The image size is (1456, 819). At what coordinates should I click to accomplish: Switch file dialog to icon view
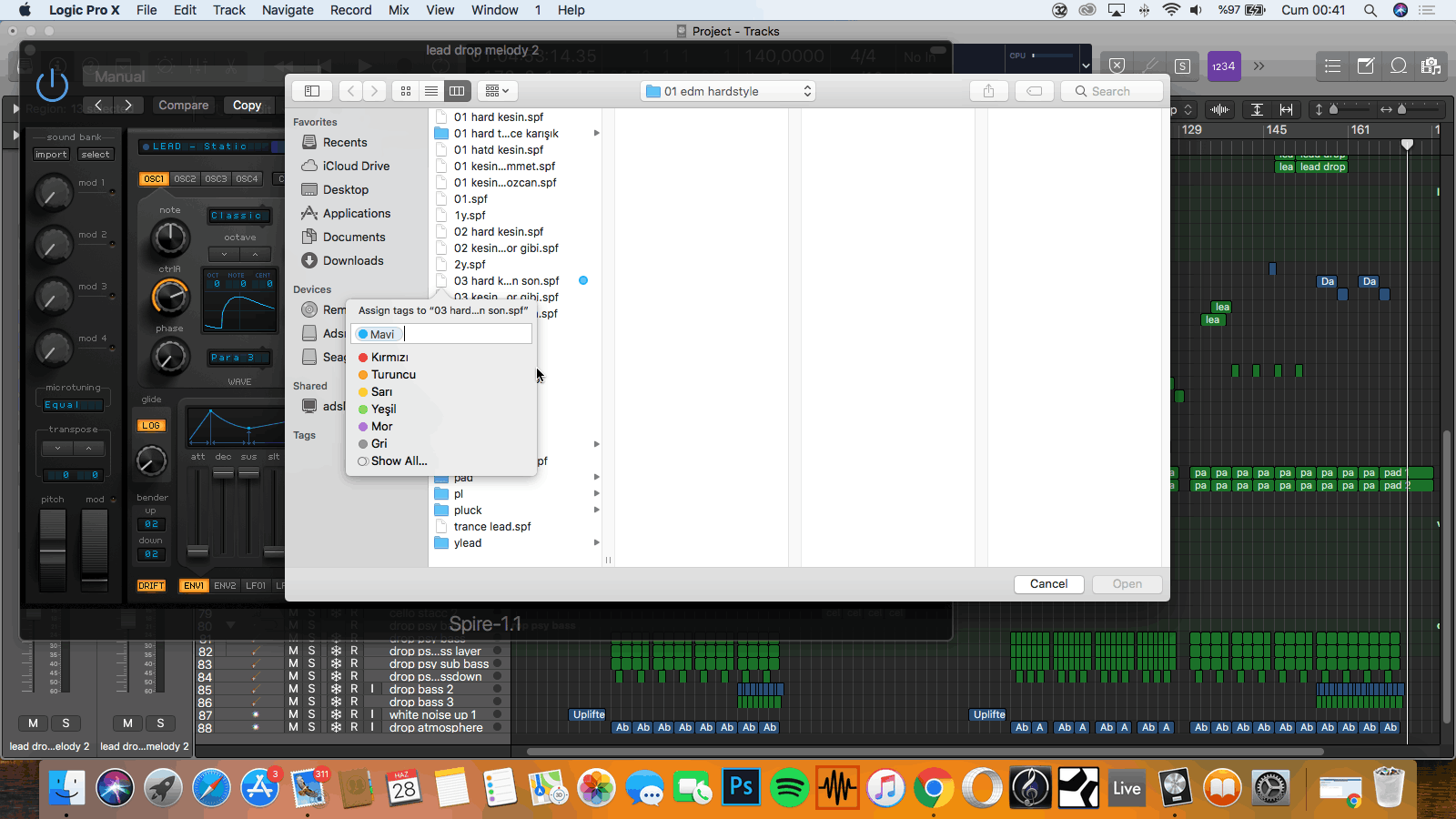[406, 91]
